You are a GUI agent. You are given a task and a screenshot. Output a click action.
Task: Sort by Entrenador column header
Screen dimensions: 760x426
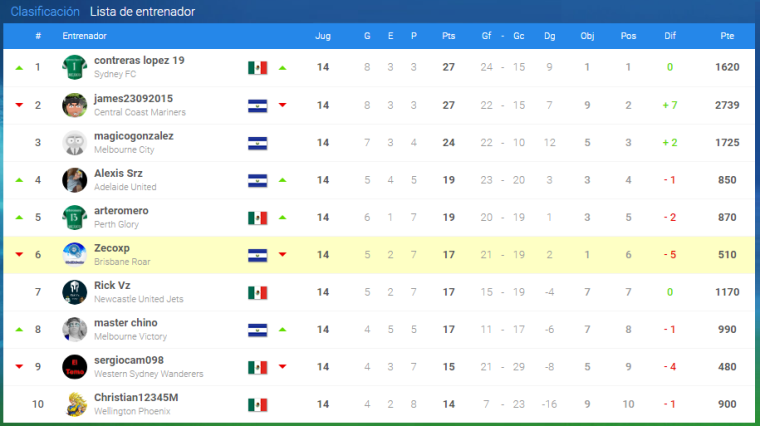click(84, 36)
